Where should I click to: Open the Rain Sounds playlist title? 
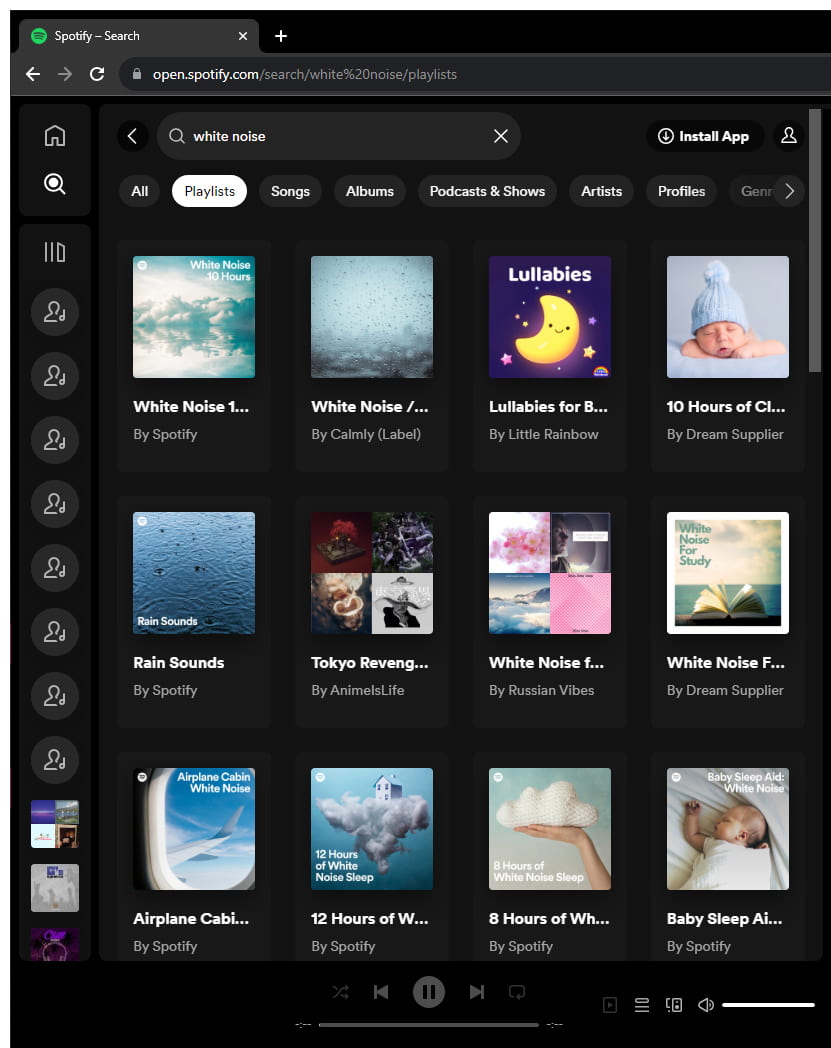[x=179, y=662]
